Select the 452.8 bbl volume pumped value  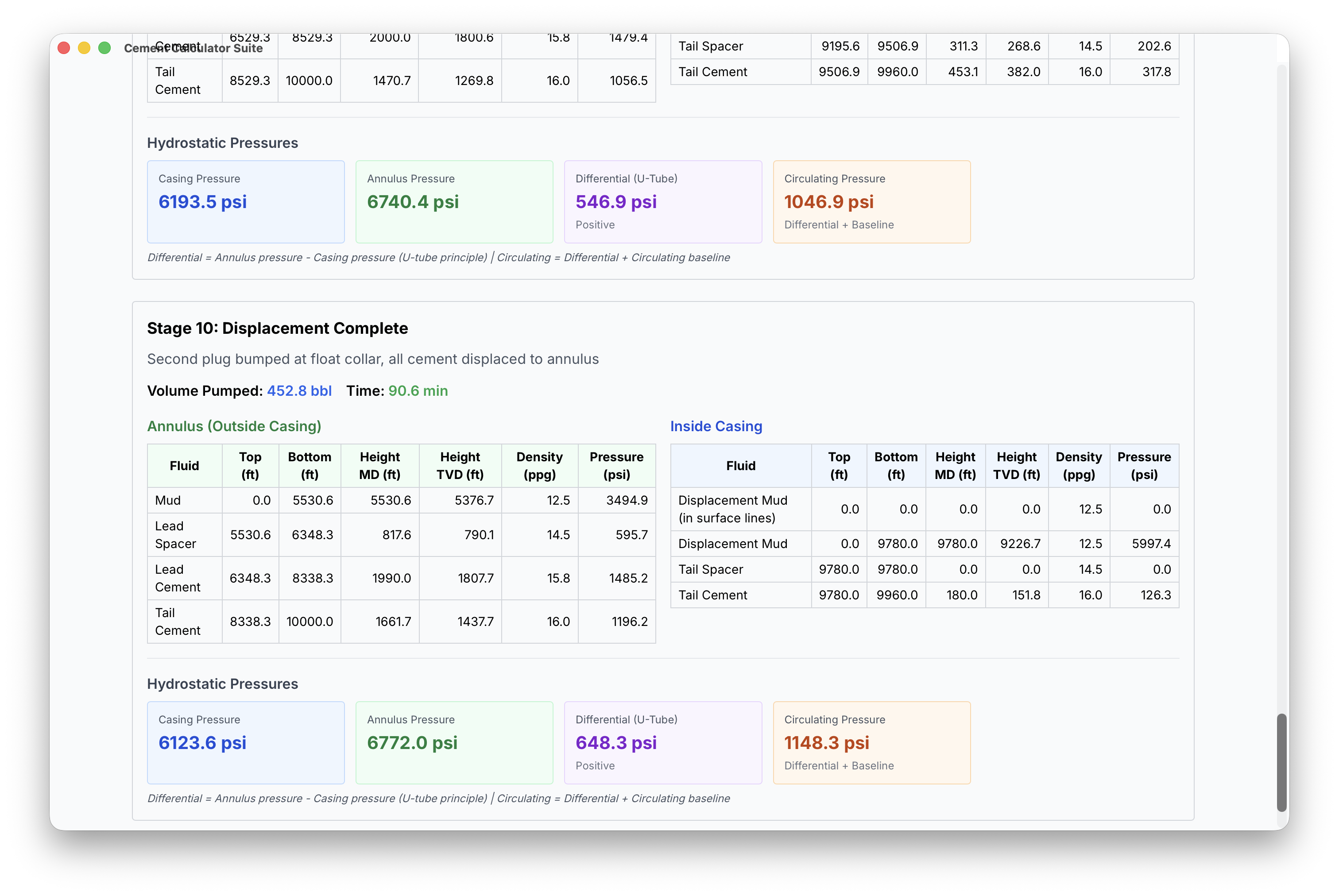[x=299, y=391]
